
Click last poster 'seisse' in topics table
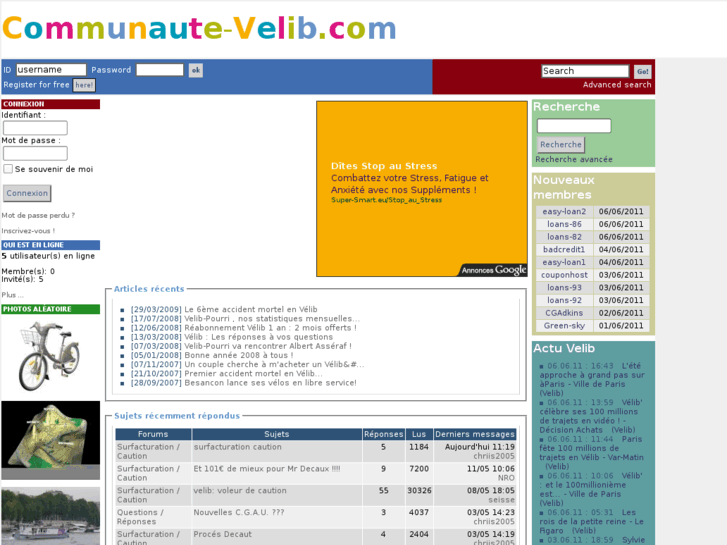pyautogui.click(x=501, y=500)
